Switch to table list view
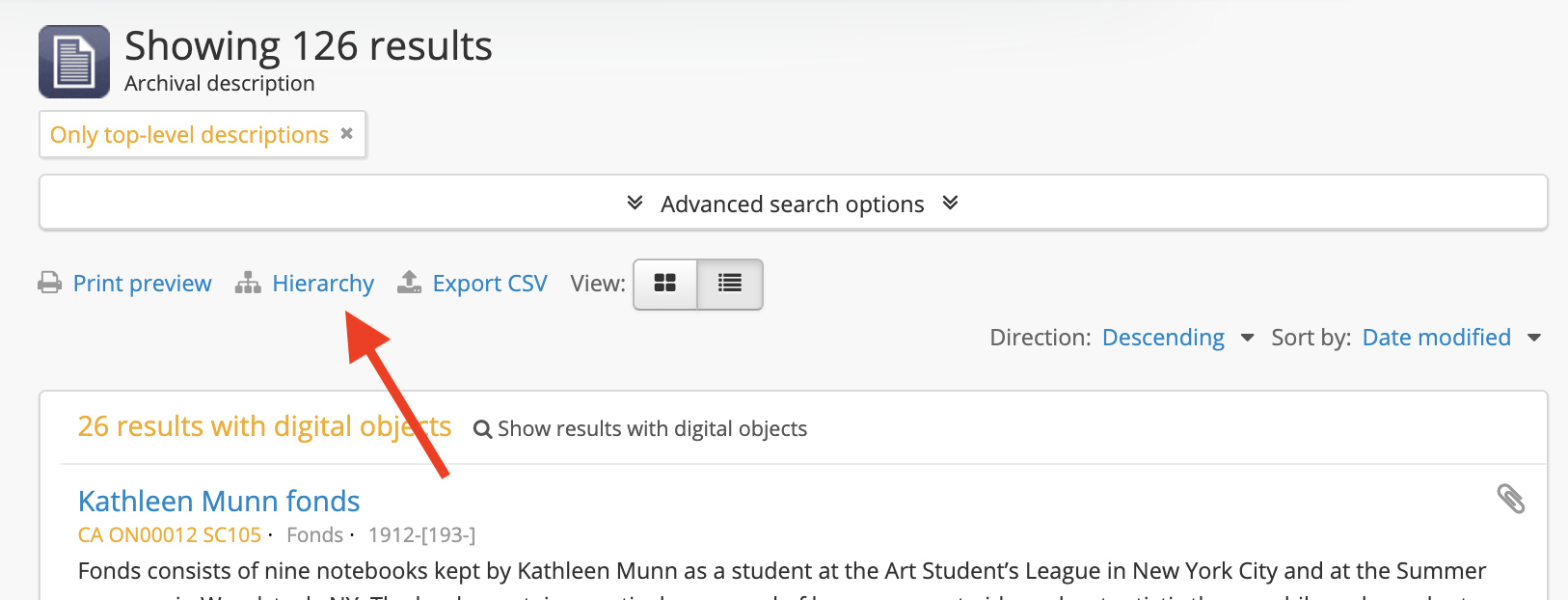 pos(730,284)
